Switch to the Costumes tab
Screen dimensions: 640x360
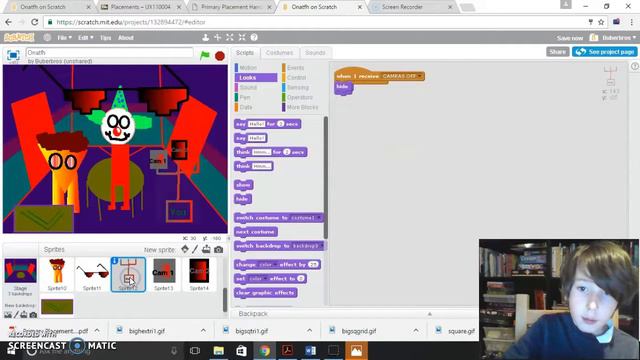pyautogui.click(x=279, y=53)
